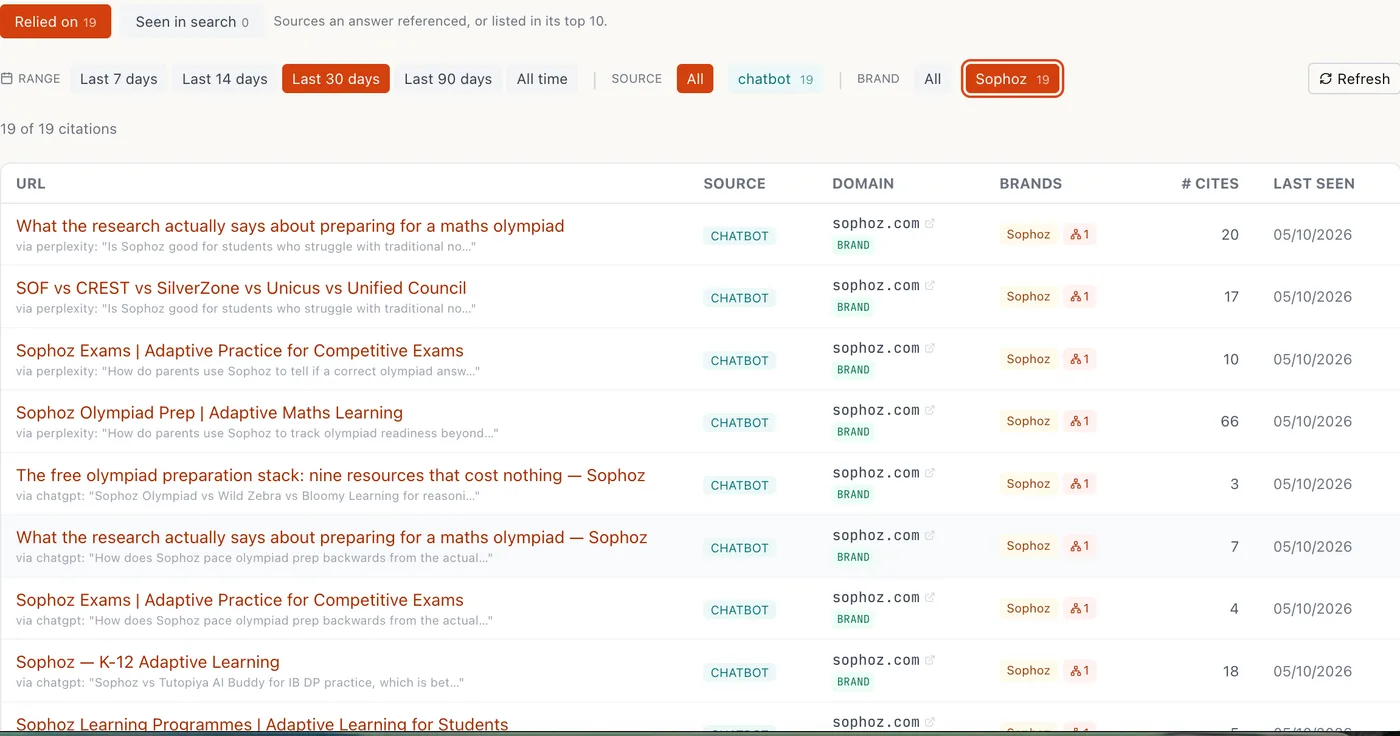The width and height of the screenshot is (1400, 736).
Task: Click the 'URL' column header
Action: (31, 184)
